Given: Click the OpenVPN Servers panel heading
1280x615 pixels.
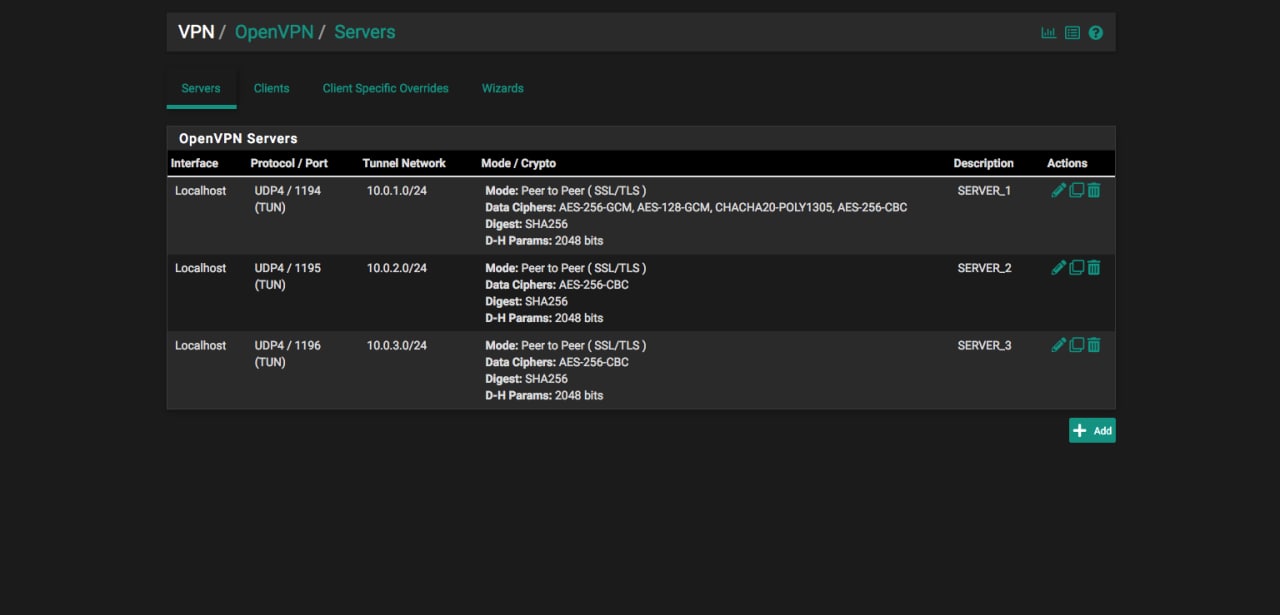Looking at the screenshot, I should pos(238,138).
